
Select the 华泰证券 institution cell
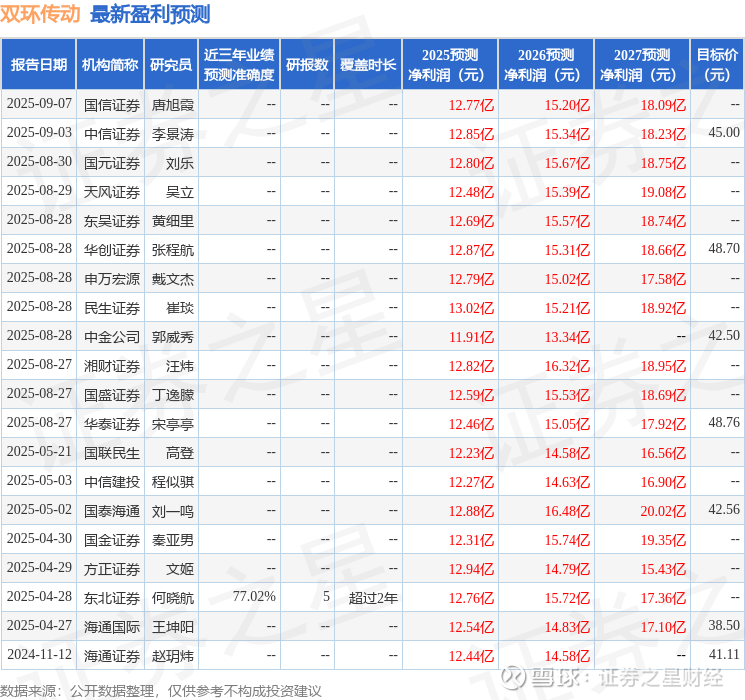[x=112, y=424]
